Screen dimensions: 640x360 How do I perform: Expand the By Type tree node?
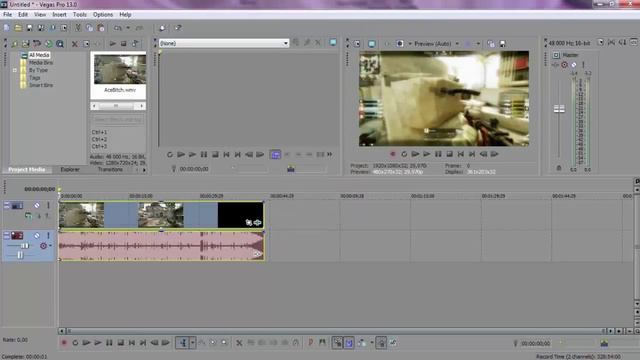tap(15, 70)
